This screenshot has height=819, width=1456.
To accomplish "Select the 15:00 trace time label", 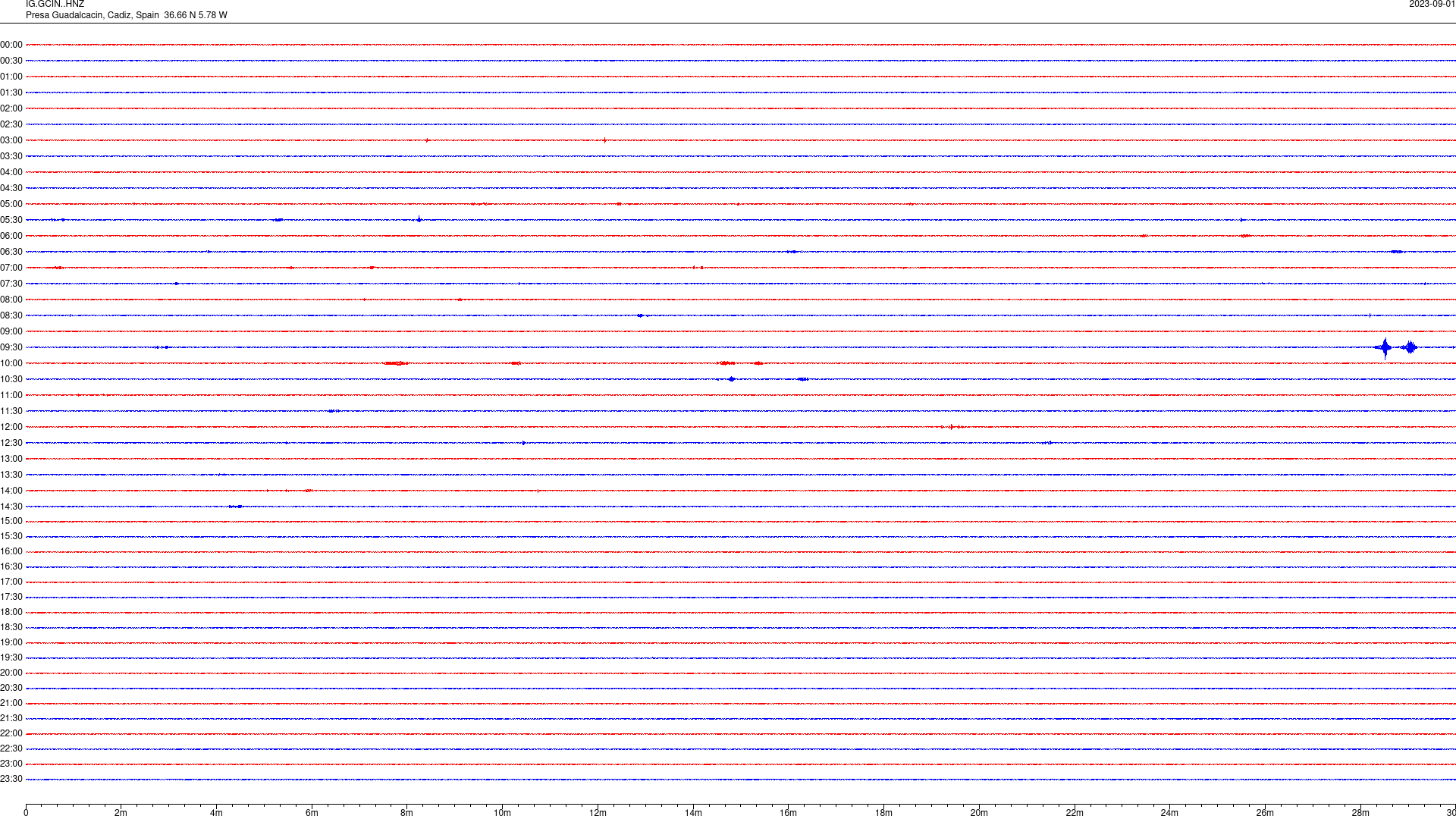I will click(11, 521).
